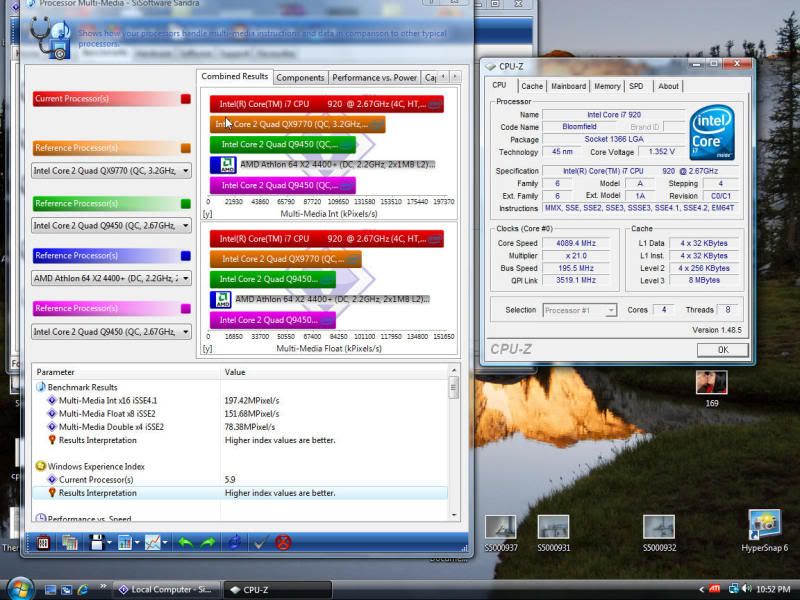The image size is (800, 600).
Task: Go back with the green left arrow
Action: (185, 543)
